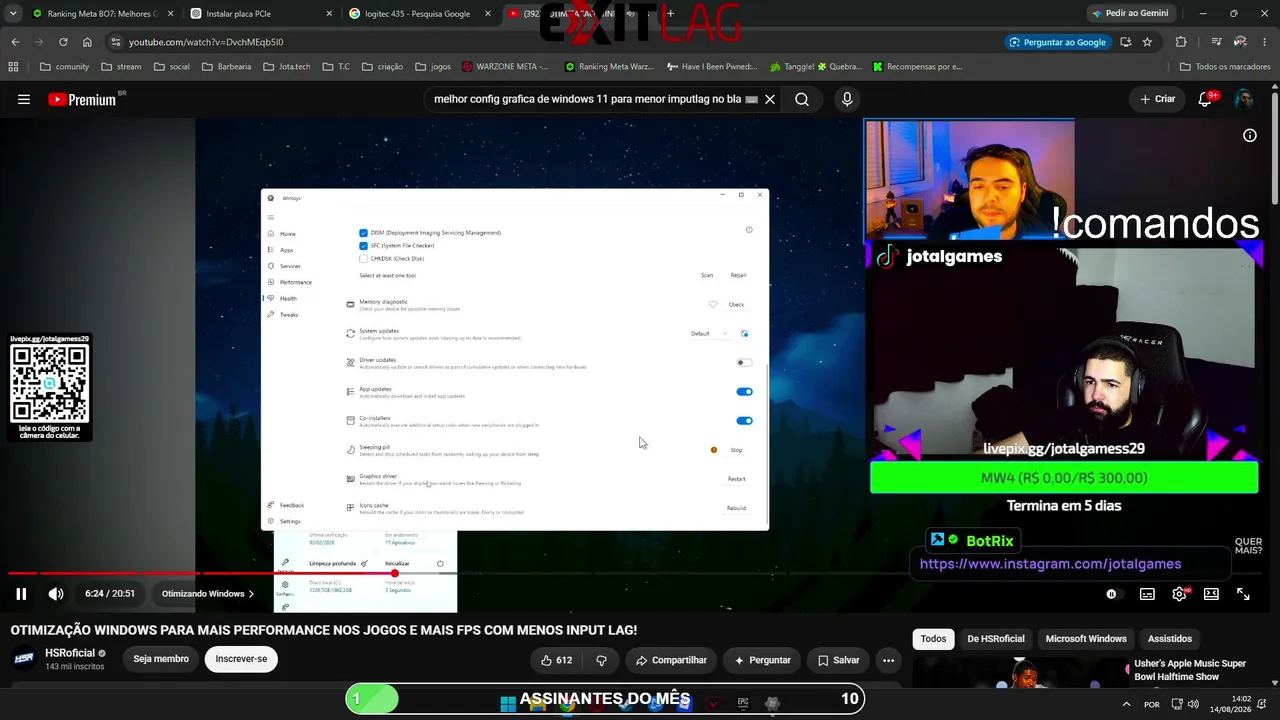Click the YouTube search magnifier button

pos(802,100)
